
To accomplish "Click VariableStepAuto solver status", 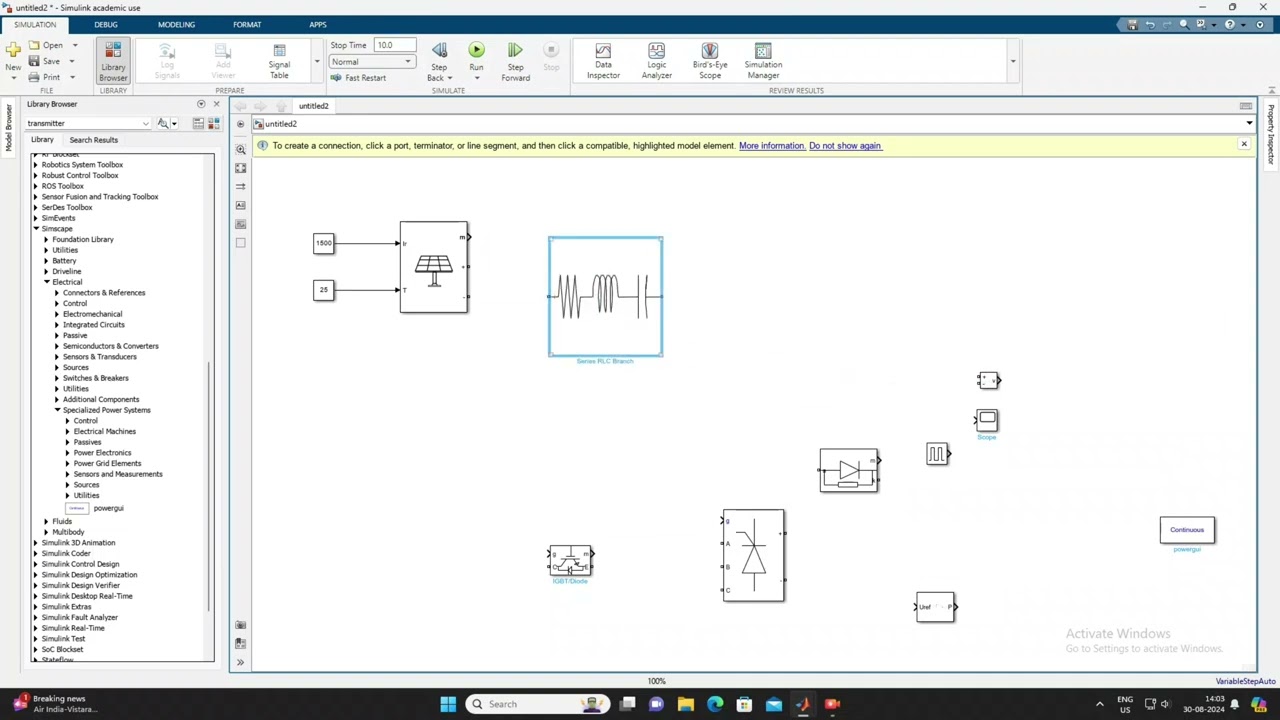I will [1245, 682].
